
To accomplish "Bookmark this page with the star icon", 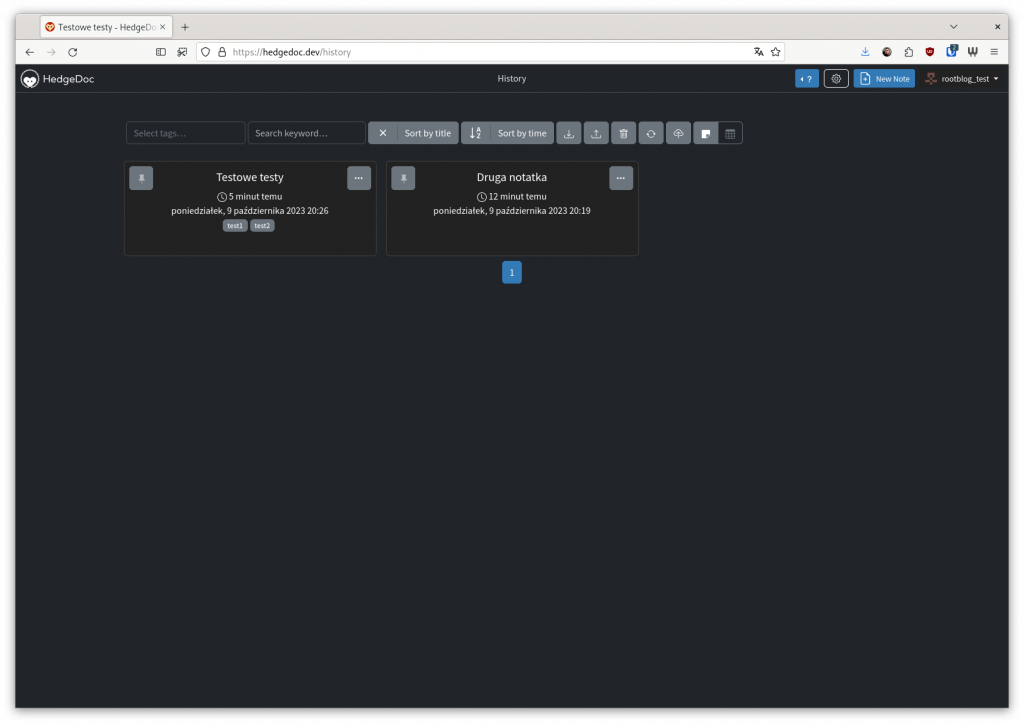I will [775, 52].
